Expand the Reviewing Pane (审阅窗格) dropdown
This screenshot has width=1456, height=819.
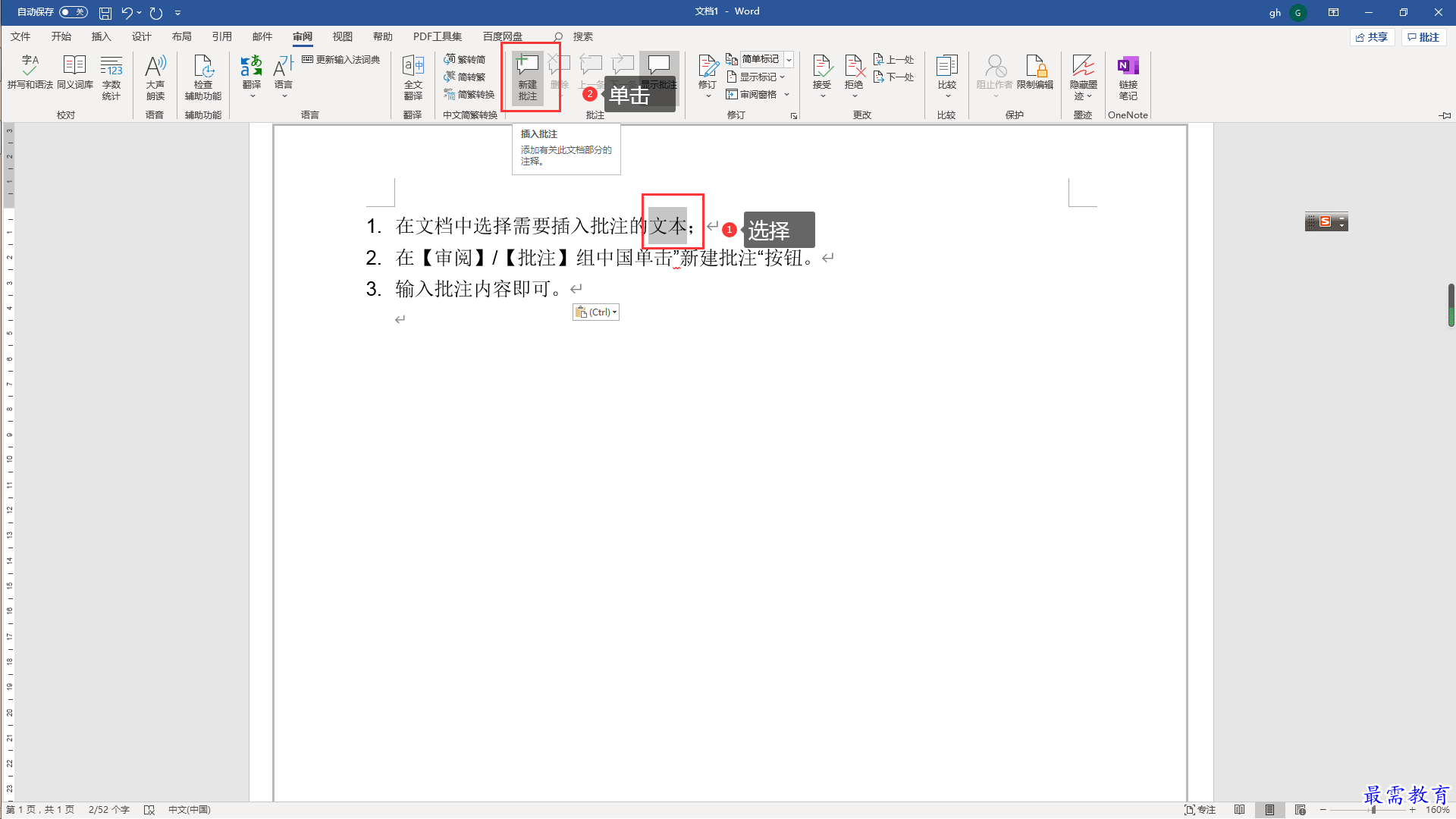786,94
